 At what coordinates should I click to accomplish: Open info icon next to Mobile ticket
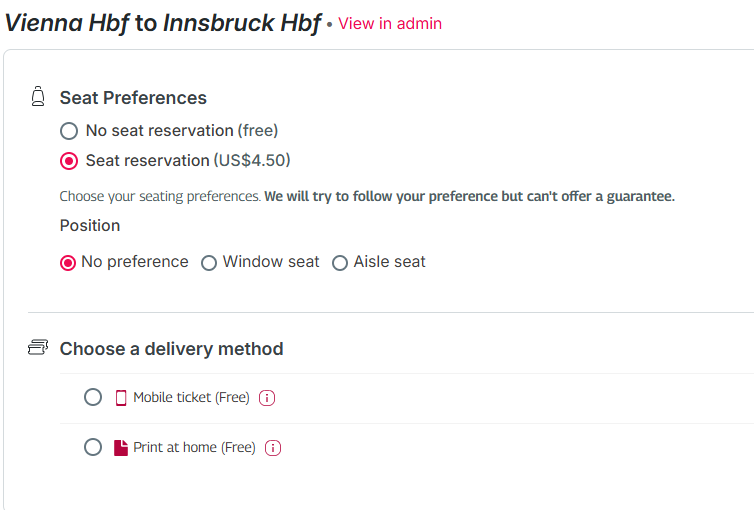click(267, 398)
